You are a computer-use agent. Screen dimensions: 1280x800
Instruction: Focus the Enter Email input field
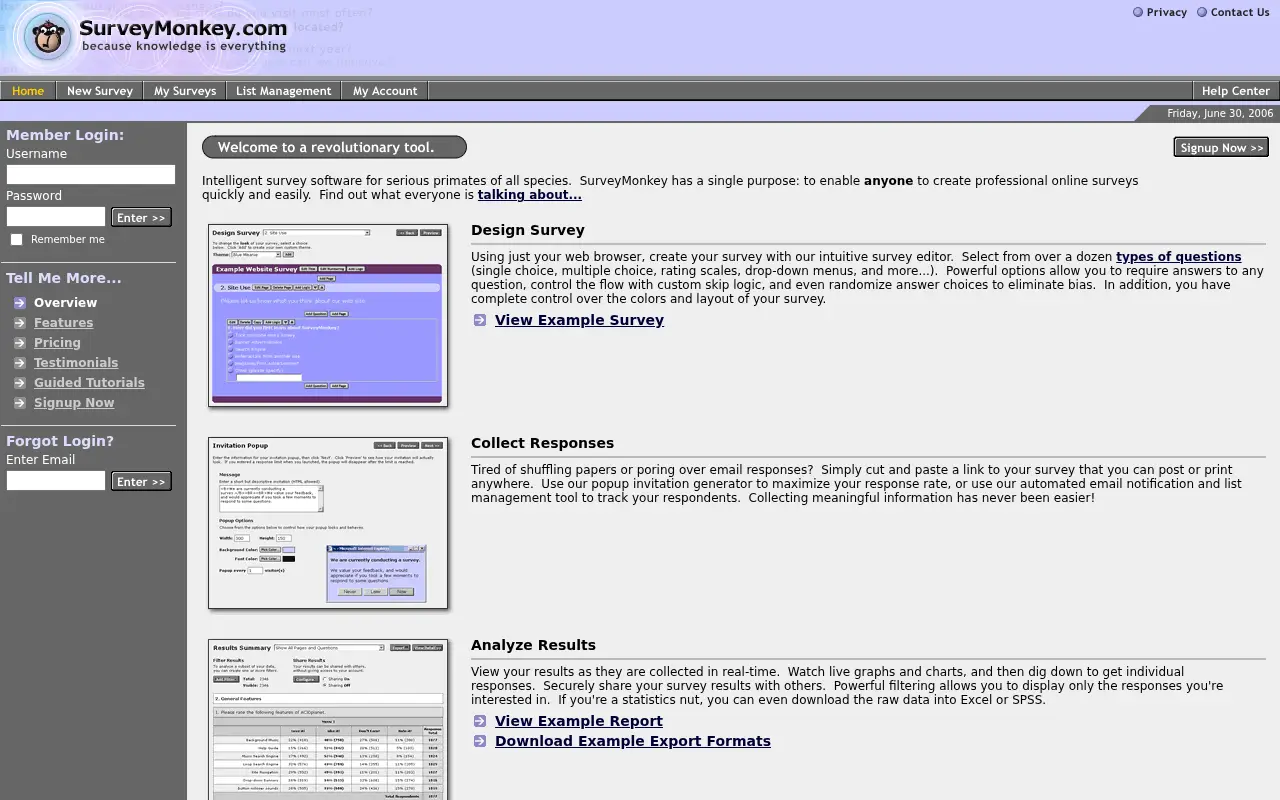[56, 481]
